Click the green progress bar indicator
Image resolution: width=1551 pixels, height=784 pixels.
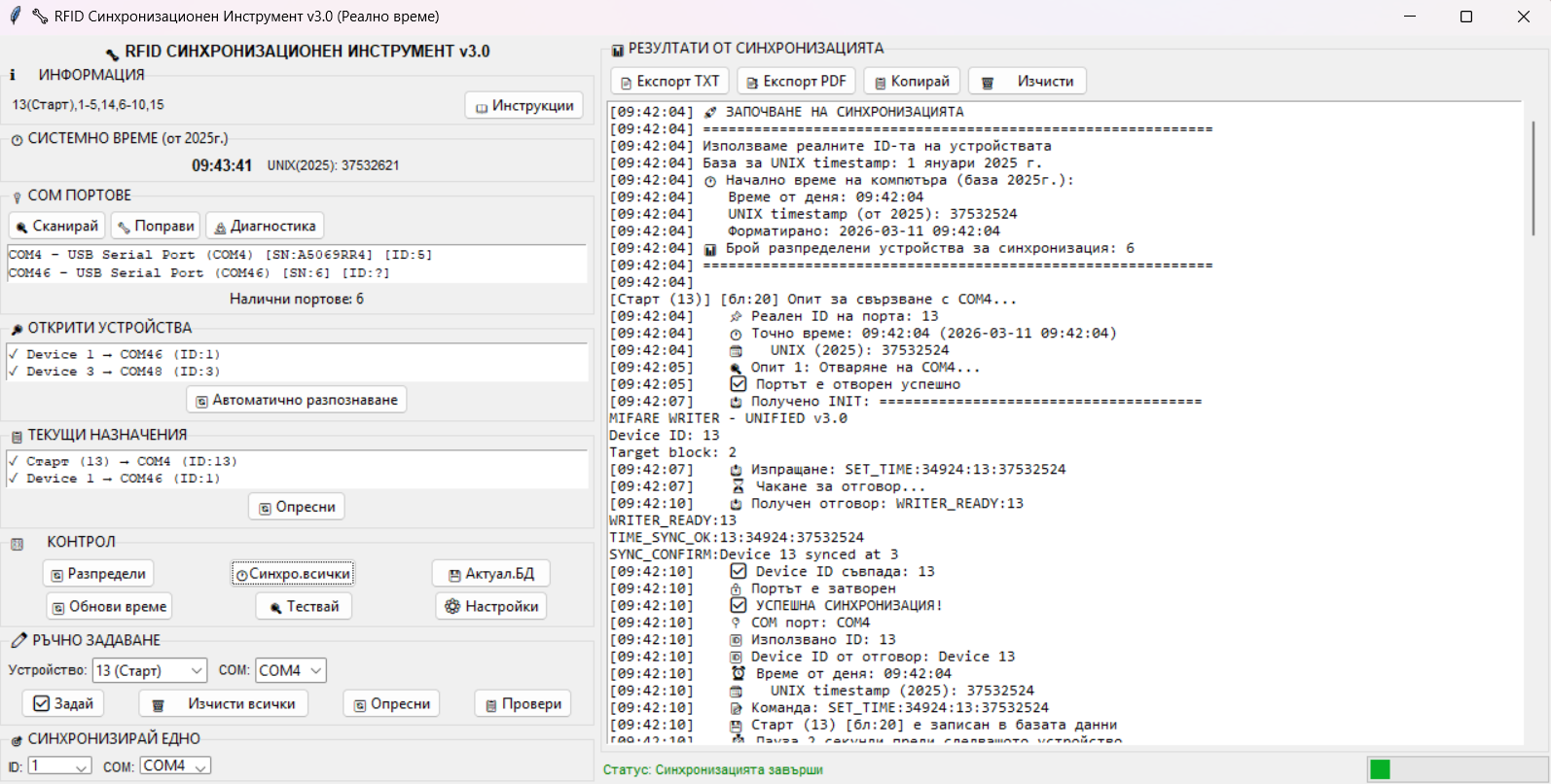pos(1380,769)
